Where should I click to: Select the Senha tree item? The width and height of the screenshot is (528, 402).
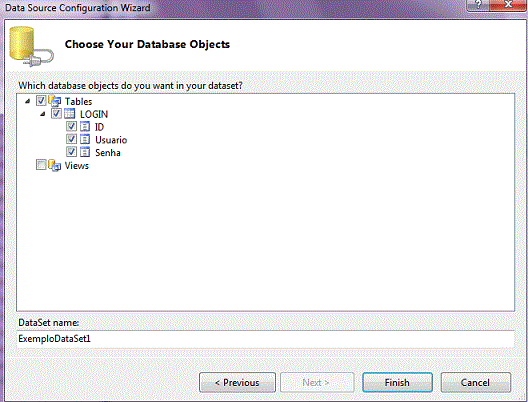[x=108, y=153]
